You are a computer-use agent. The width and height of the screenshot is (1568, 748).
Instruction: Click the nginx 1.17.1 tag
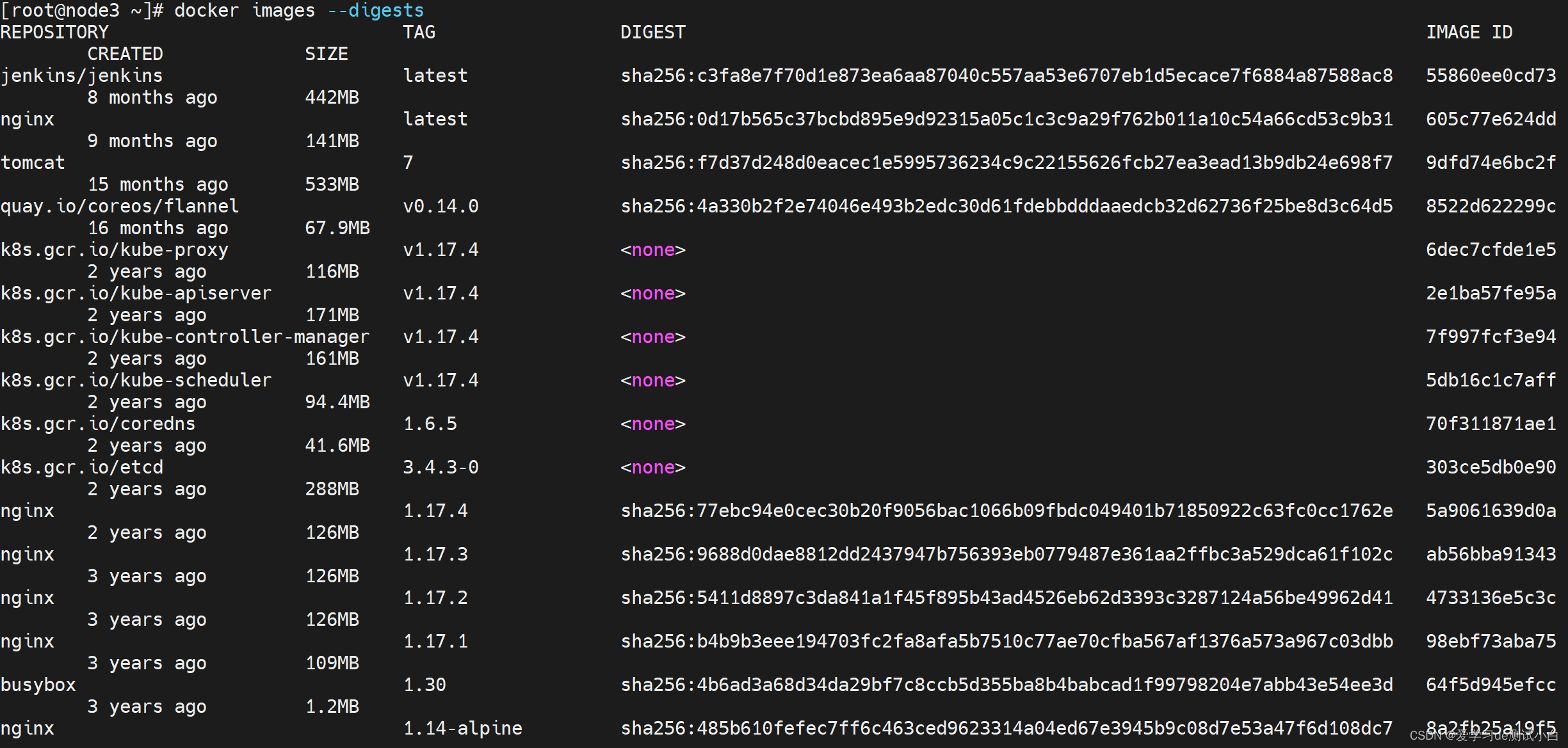click(435, 642)
